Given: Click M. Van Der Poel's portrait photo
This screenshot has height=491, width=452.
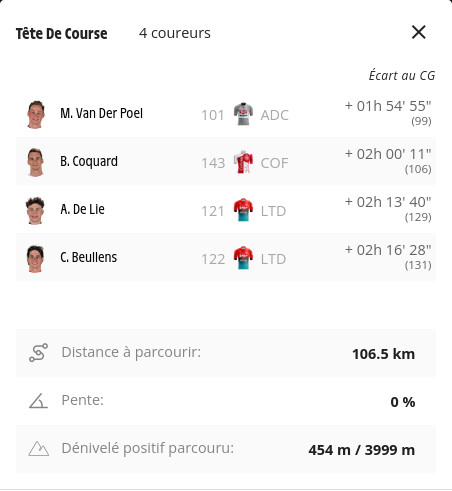Looking at the screenshot, I should [x=35, y=114].
